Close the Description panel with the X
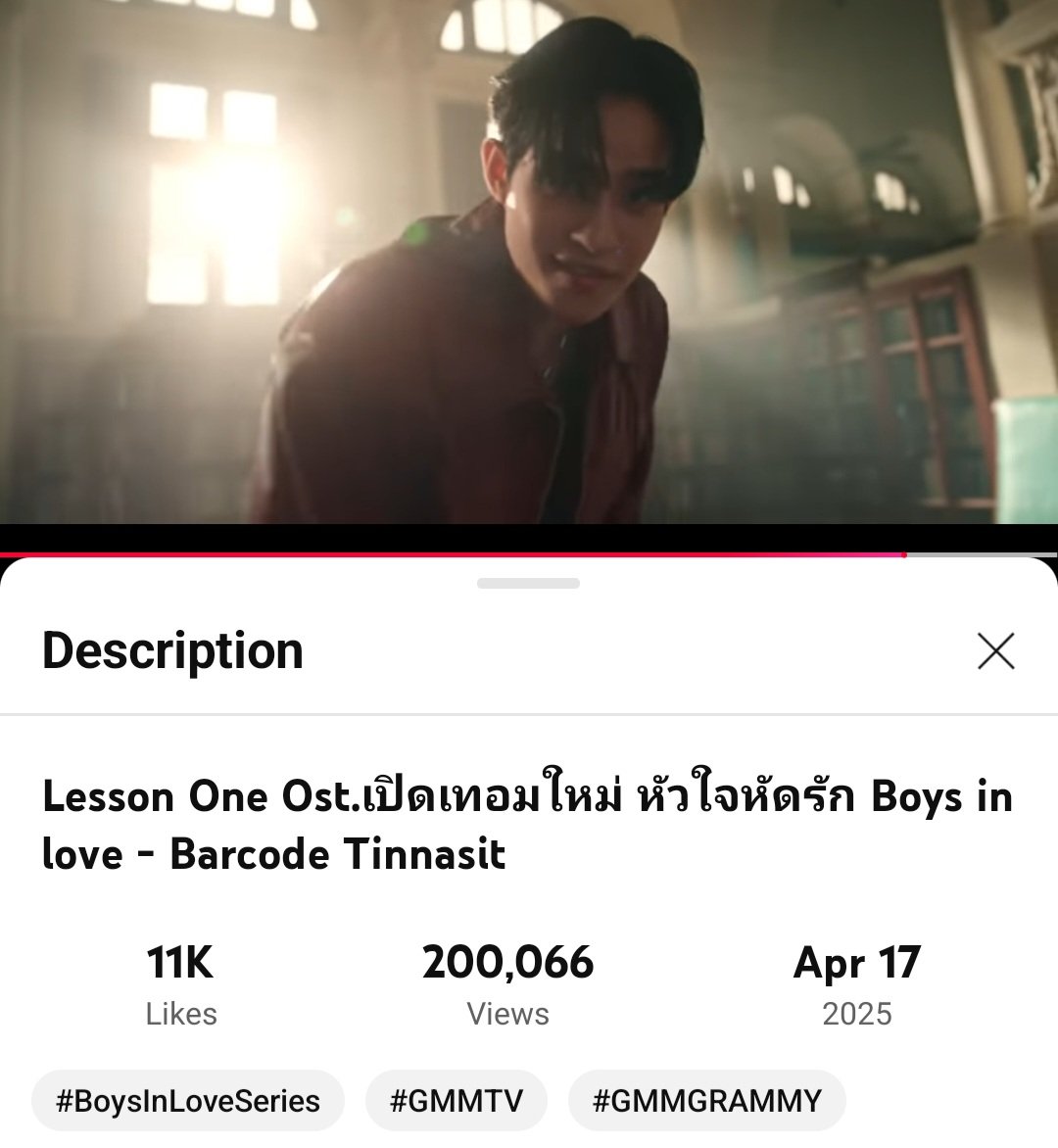 point(995,650)
